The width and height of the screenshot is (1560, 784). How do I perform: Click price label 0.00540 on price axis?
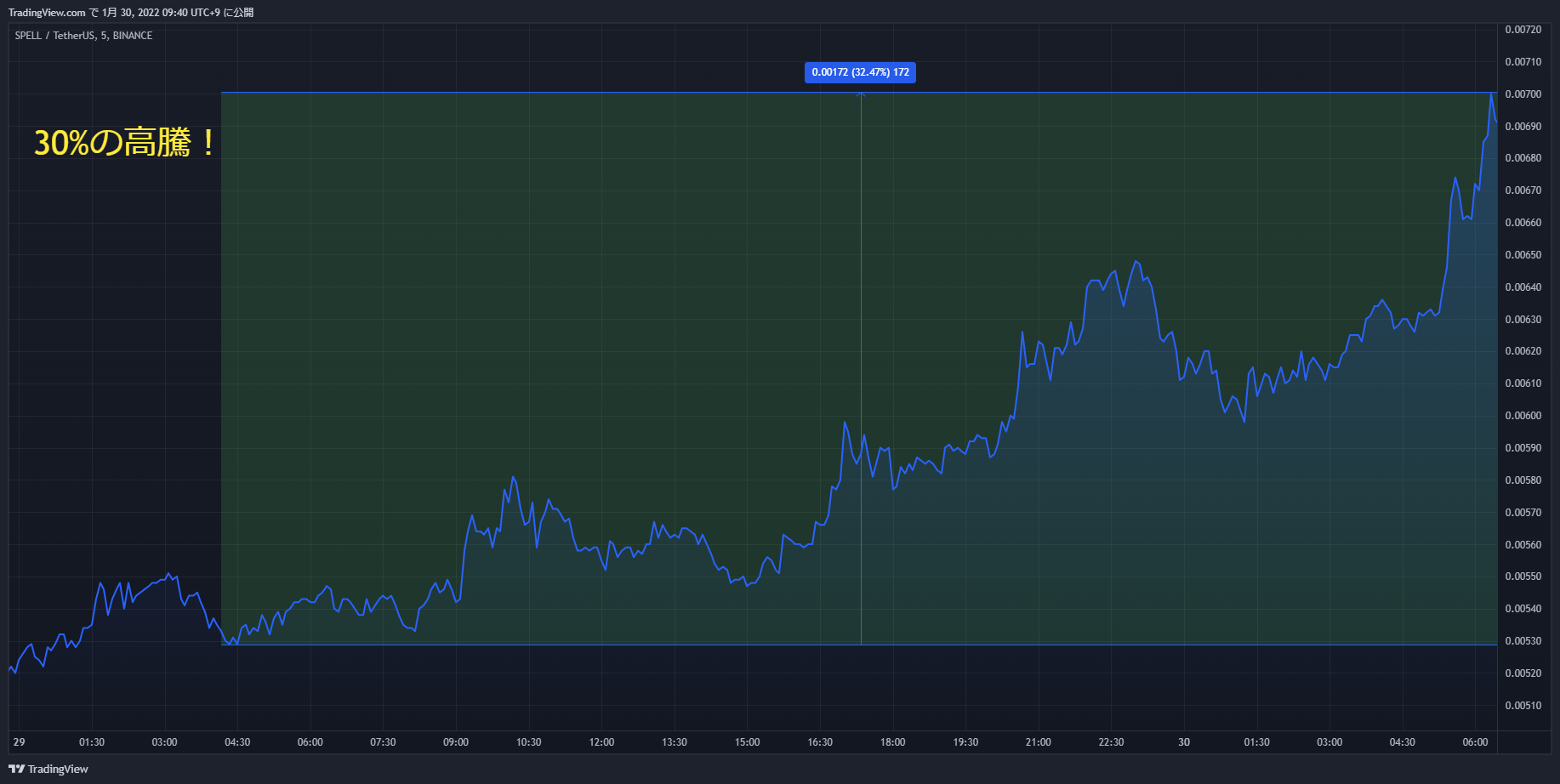(1523, 609)
